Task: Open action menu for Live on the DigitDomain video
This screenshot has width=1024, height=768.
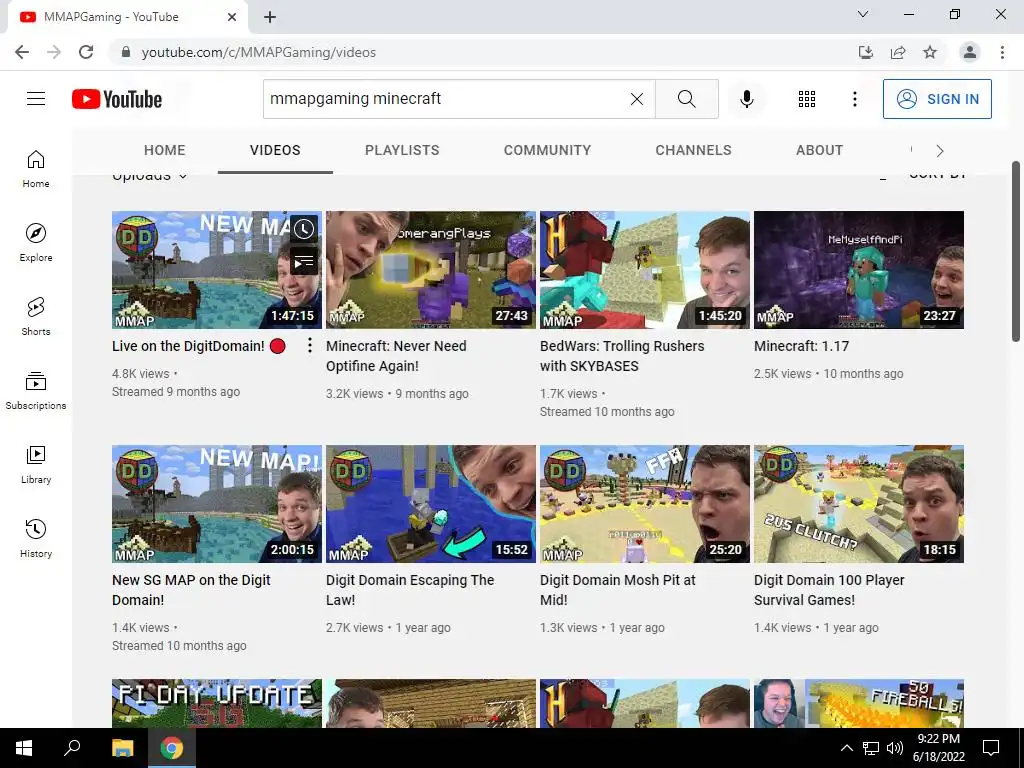Action: pos(310,345)
